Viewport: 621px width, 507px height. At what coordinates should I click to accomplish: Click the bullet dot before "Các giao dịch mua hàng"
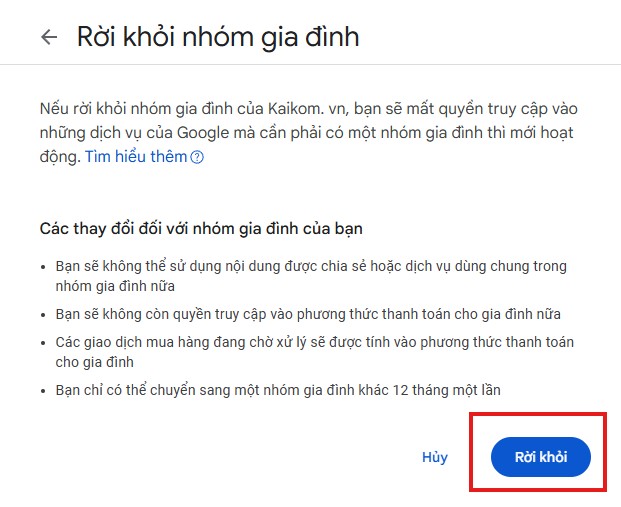pos(43,343)
